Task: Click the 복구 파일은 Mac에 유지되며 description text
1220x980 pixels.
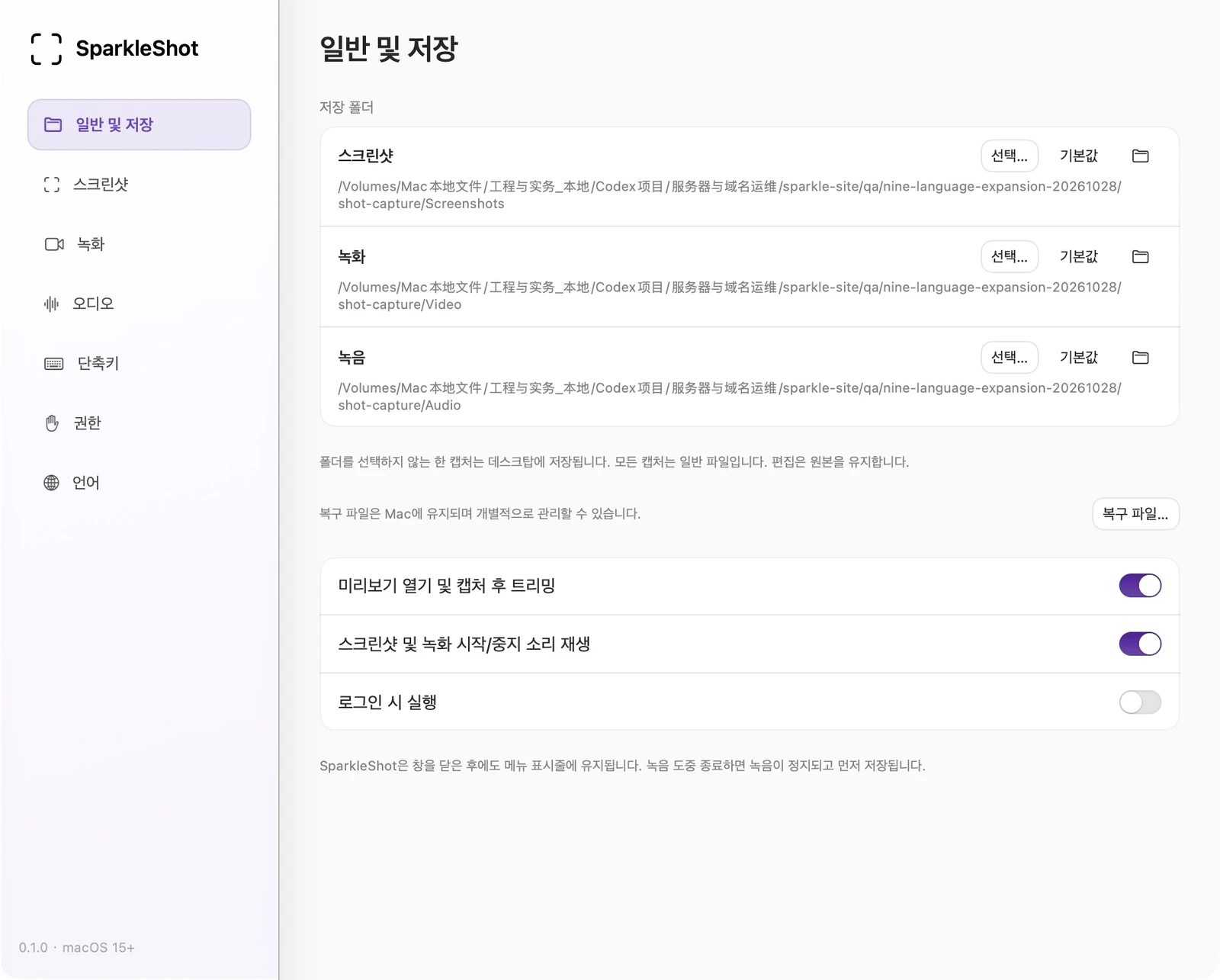Action: click(x=480, y=514)
